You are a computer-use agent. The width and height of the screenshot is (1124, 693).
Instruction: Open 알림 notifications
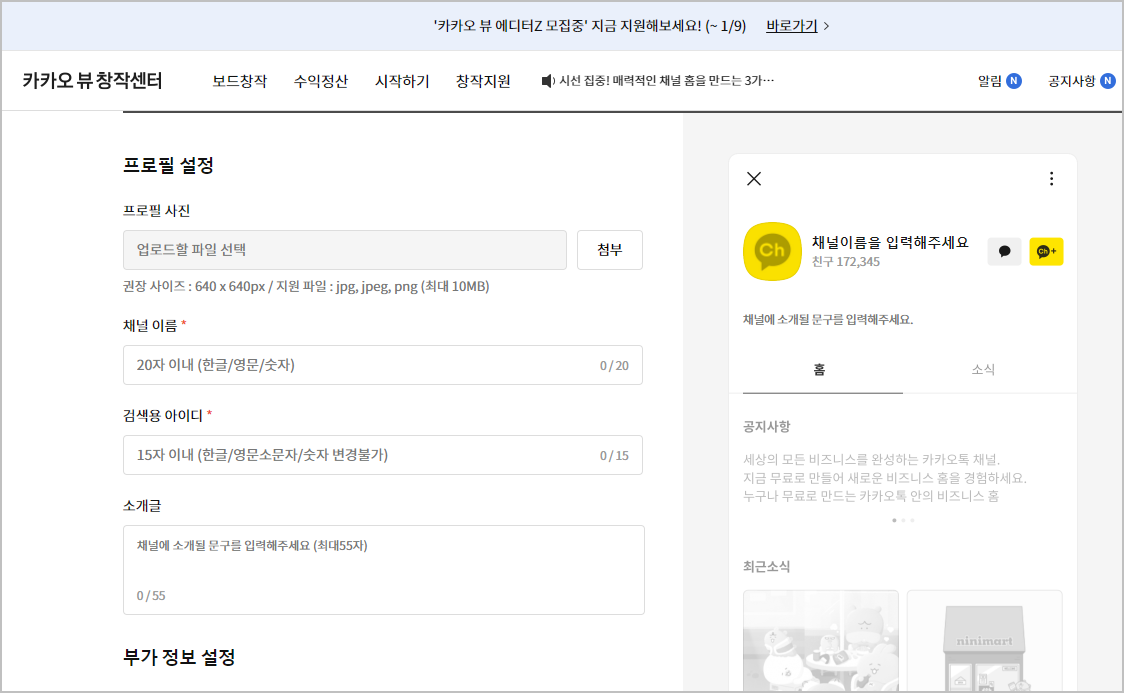(x=989, y=81)
